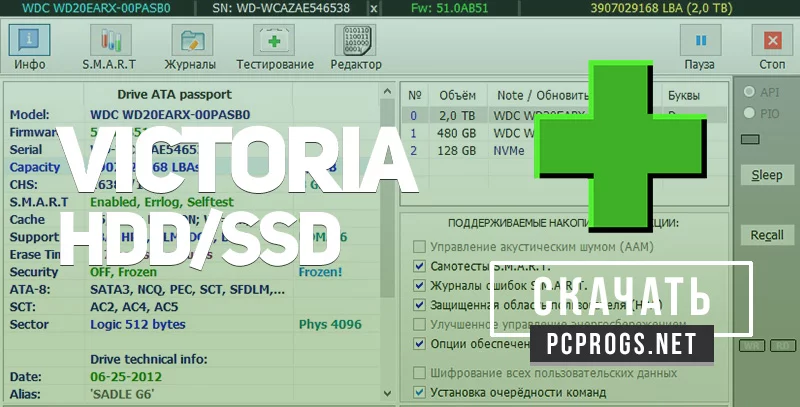Toggle Установка очерёдности команд checkbox
The width and height of the screenshot is (800, 407).
pos(419,393)
